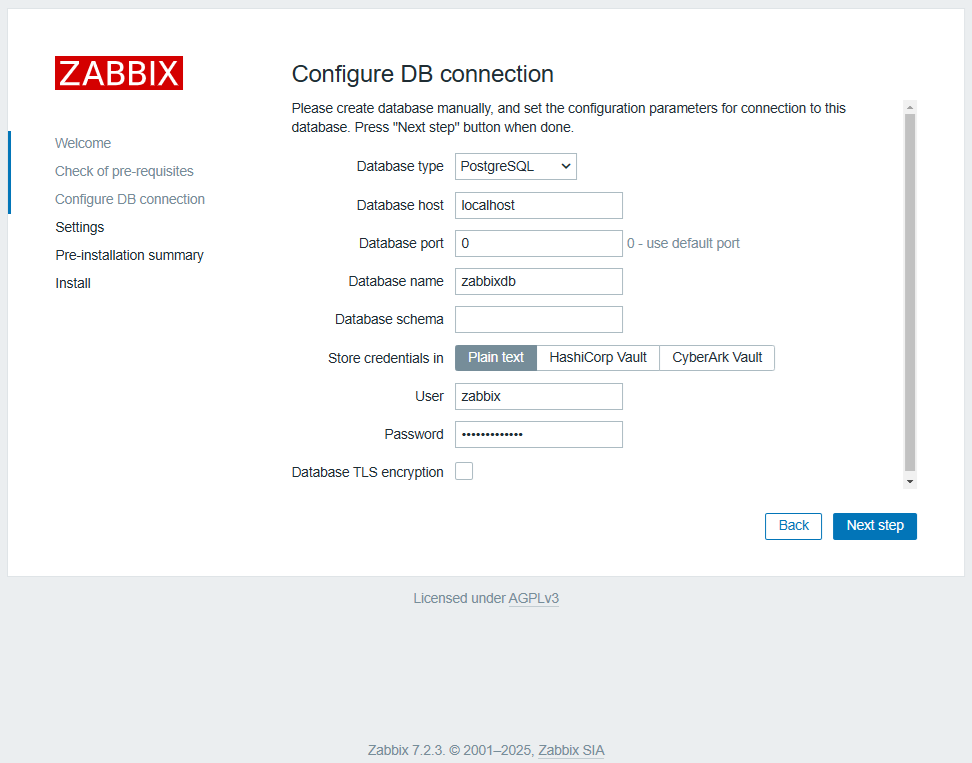The height and width of the screenshot is (763, 972).
Task: Click into the Database port field
Action: [539, 243]
